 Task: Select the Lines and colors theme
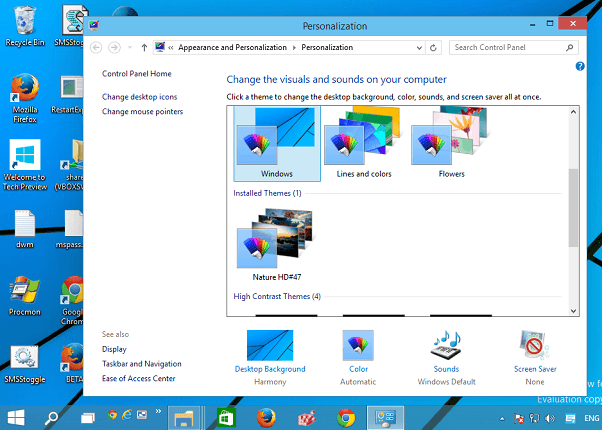(364, 144)
